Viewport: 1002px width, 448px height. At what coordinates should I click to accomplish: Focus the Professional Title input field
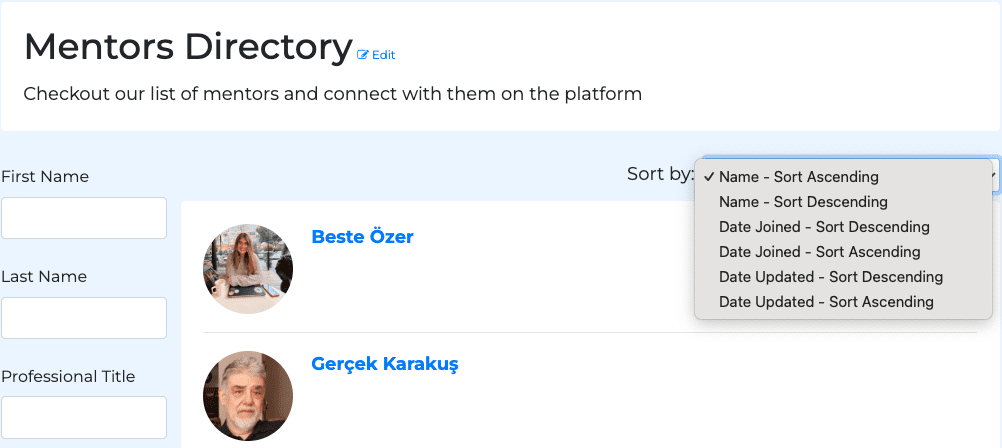click(x=84, y=417)
